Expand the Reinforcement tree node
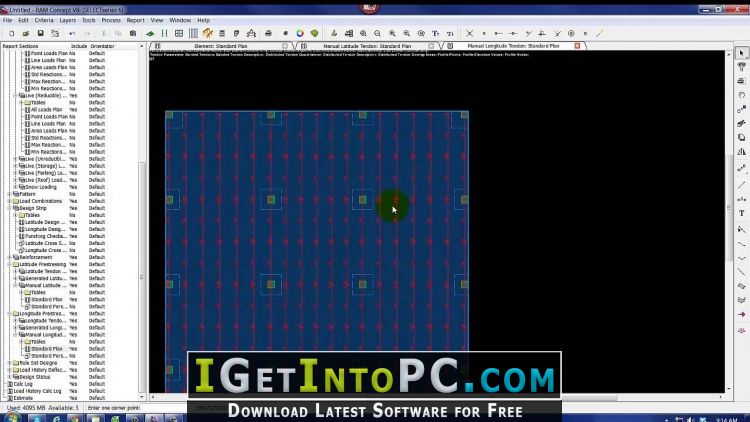750x422 pixels. 10,257
